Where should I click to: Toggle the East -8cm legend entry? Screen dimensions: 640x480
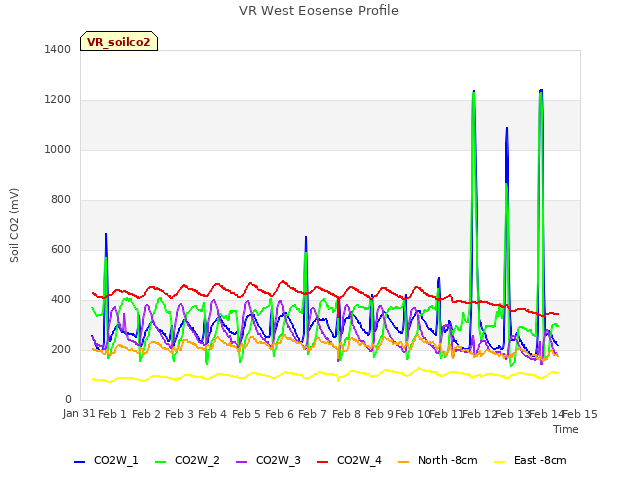click(530, 460)
